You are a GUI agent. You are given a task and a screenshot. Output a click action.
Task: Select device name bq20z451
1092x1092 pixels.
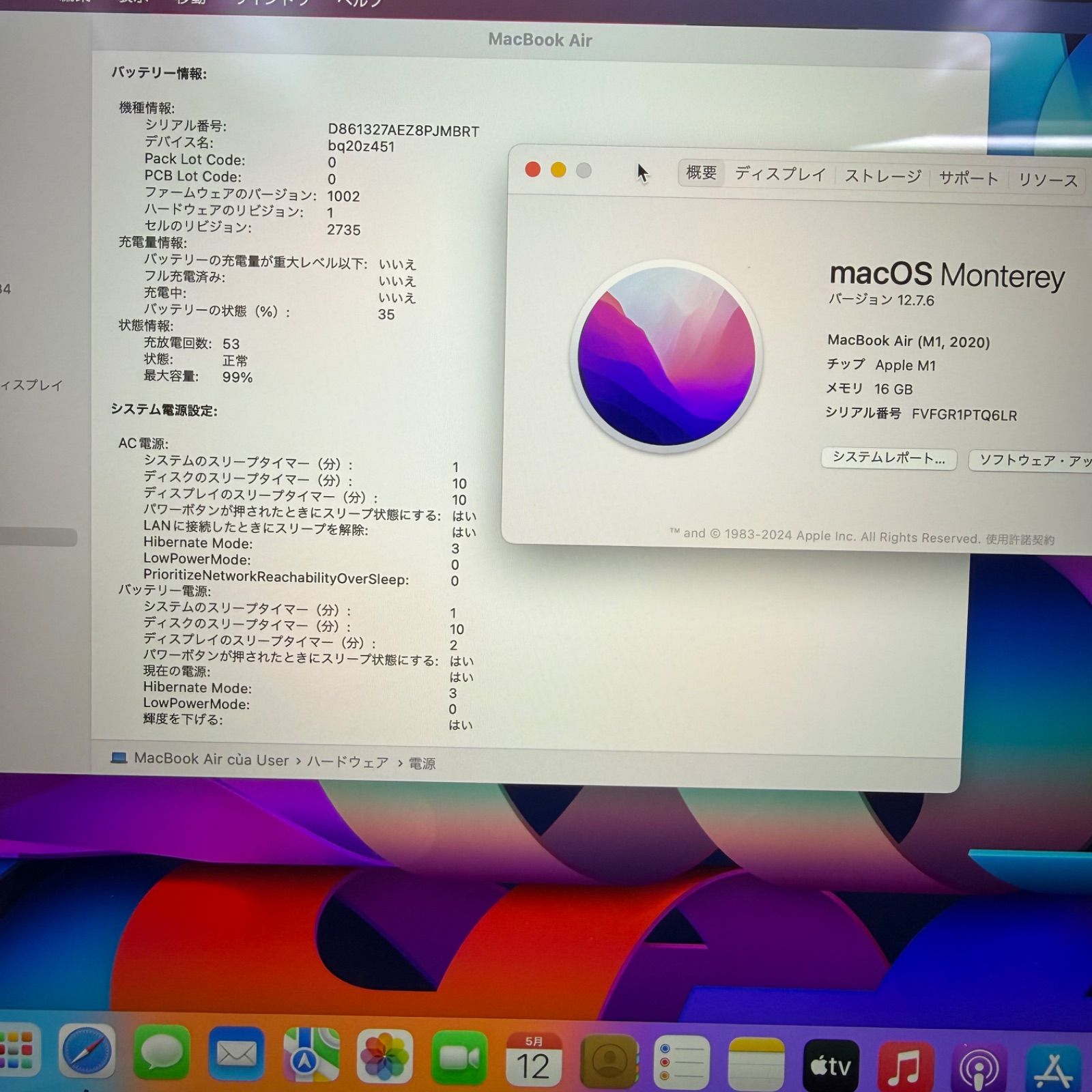361,146
